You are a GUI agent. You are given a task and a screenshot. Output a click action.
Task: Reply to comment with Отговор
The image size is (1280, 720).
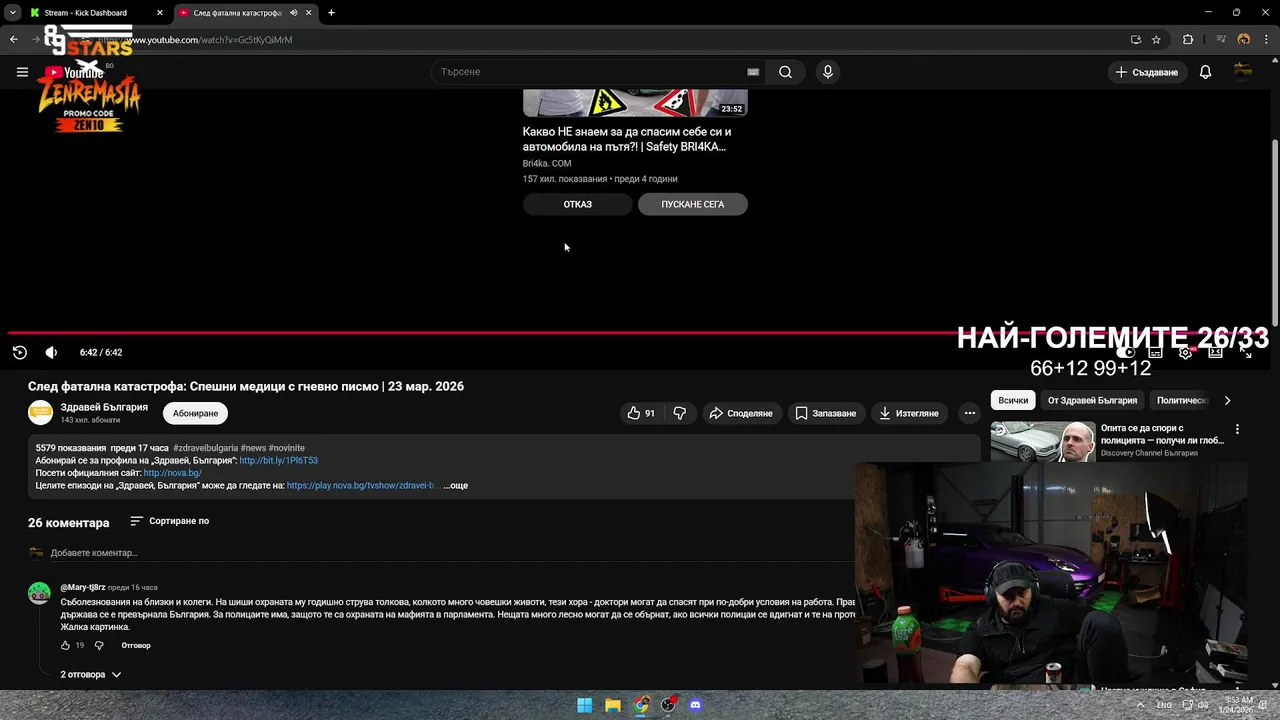(136, 645)
